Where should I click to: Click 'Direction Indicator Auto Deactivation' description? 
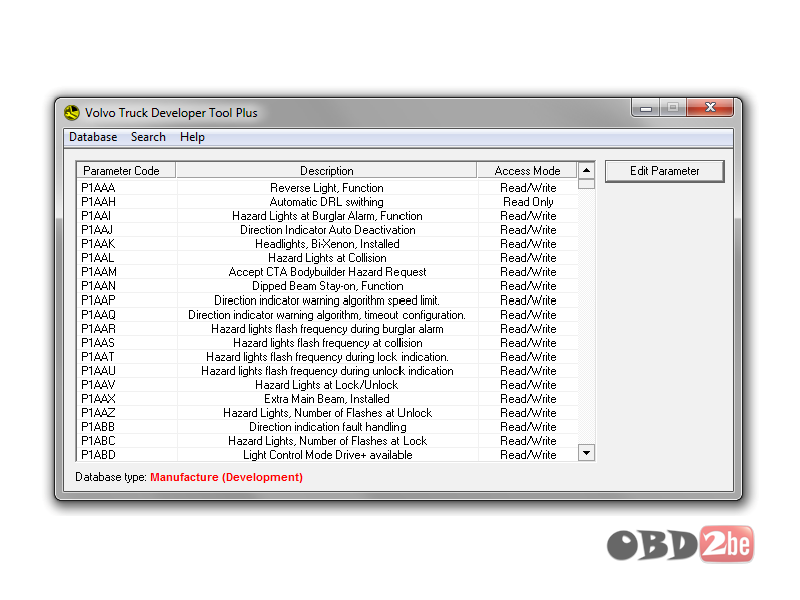(x=328, y=230)
